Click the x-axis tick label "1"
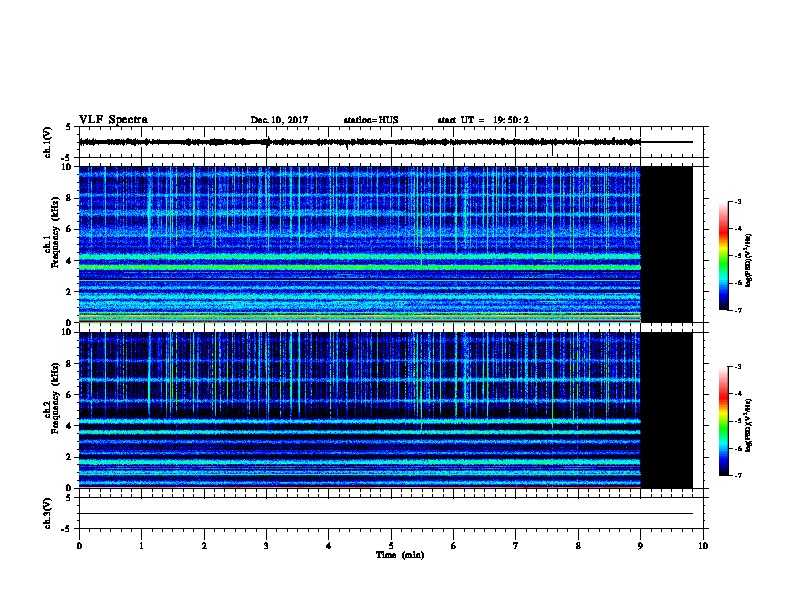 [x=141, y=545]
